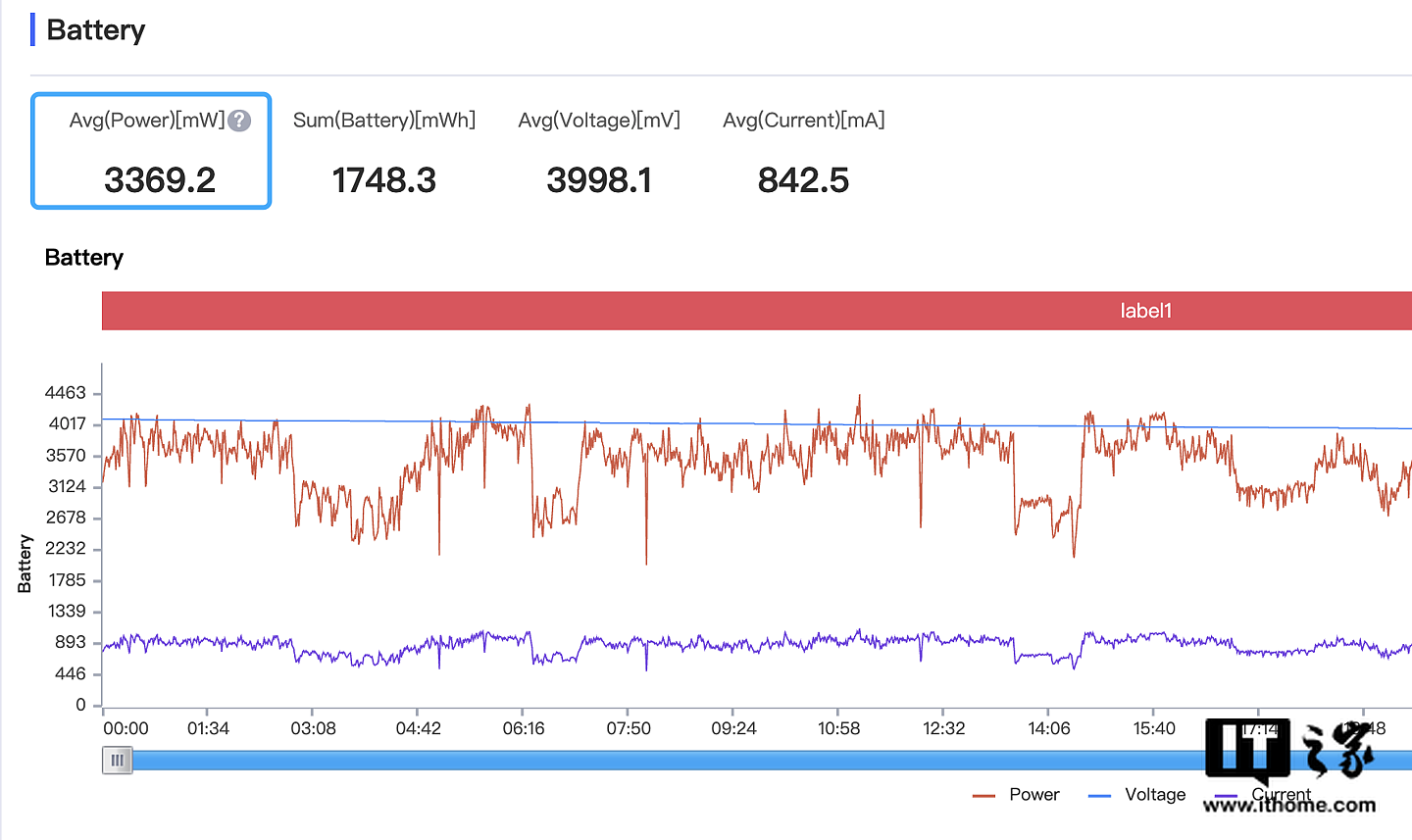Click the 00:00 time axis label

click(126, 728)
